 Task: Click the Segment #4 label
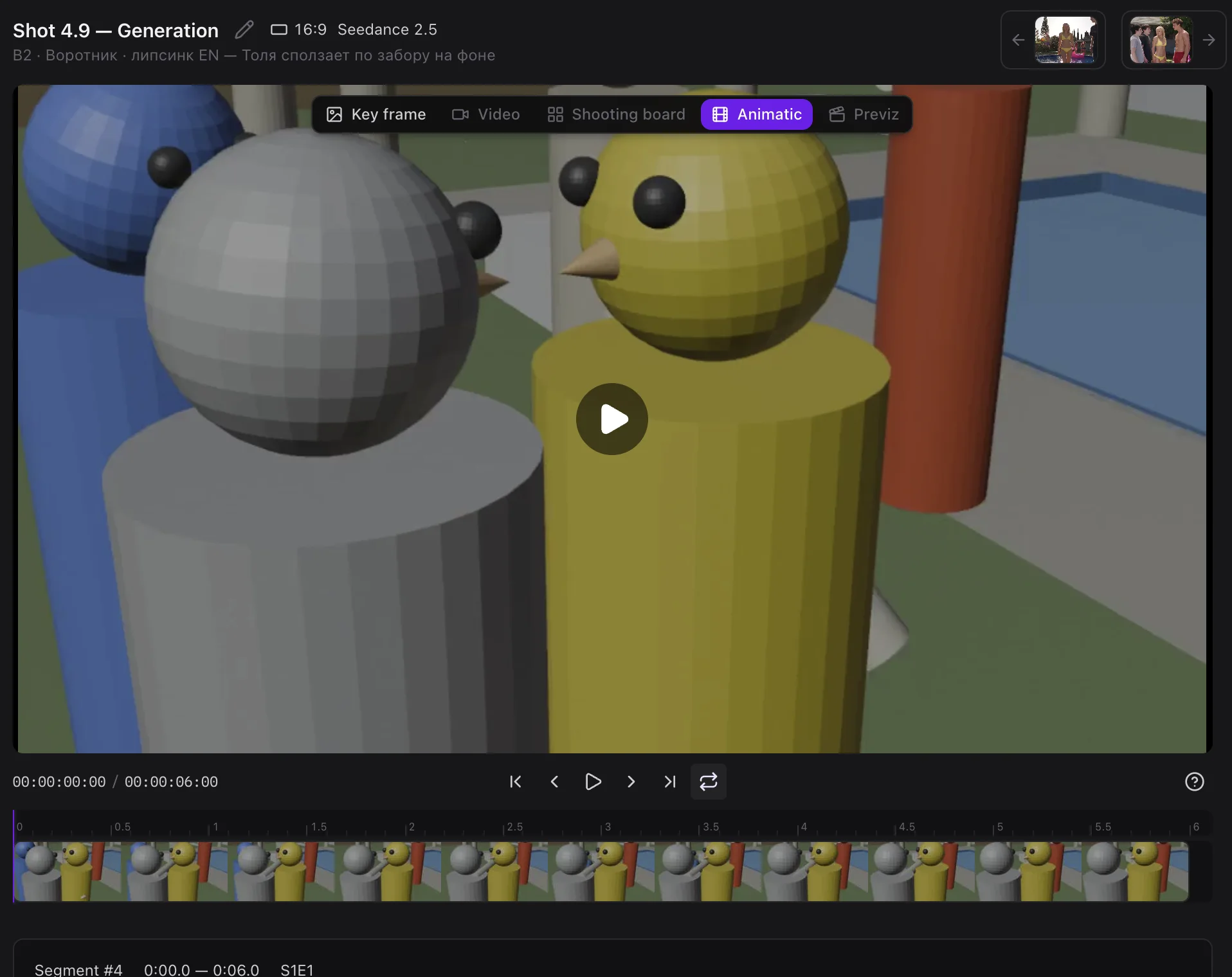[x=78, y=969]
